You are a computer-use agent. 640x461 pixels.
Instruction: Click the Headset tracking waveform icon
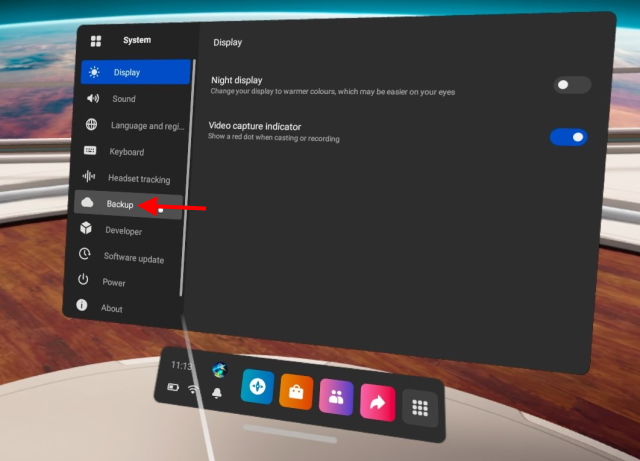pyautogui.click(x=89, y=176)
